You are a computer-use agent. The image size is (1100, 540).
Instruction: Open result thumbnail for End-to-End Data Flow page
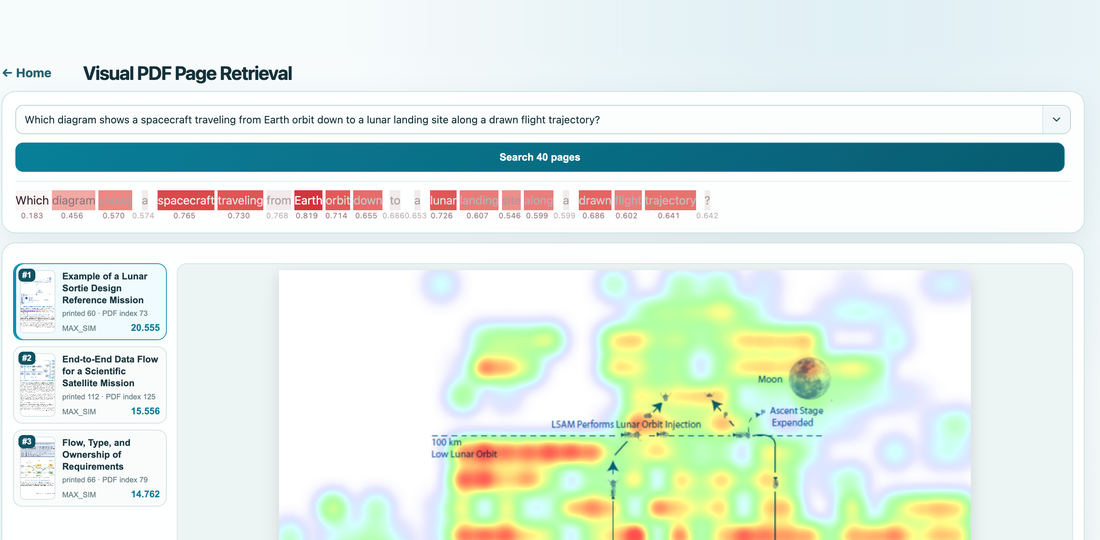click(x=37, y=385)
